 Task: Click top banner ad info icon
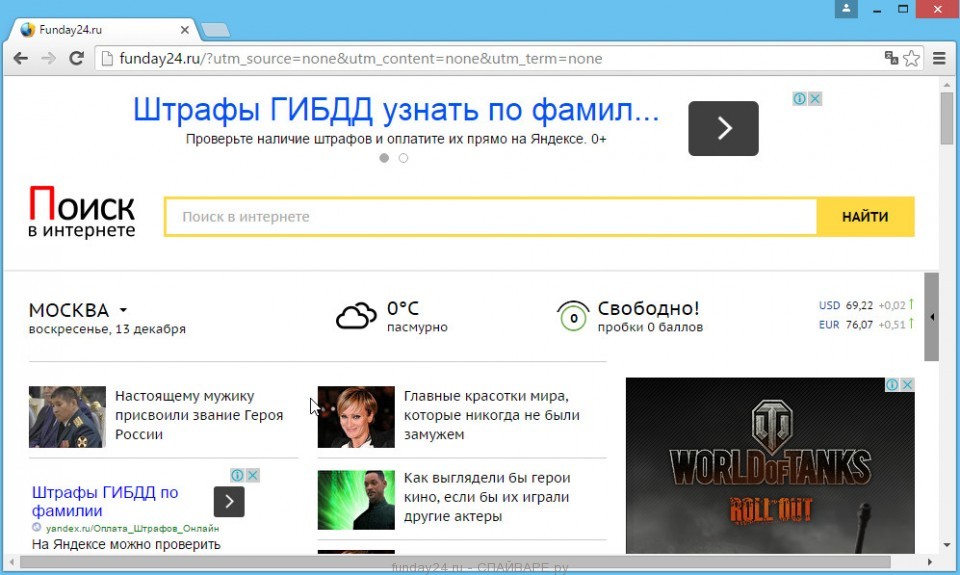point(799,99)
